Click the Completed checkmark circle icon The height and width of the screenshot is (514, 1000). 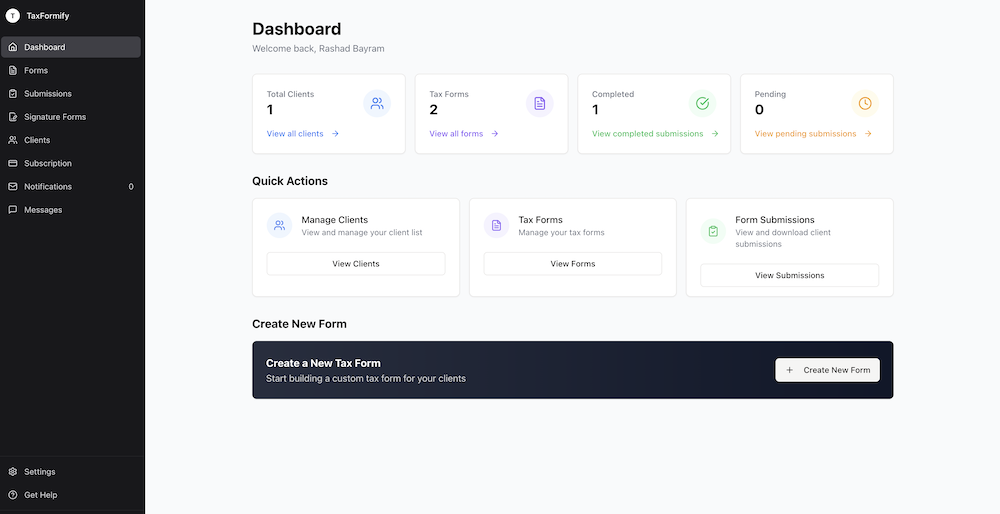pyautogui.click(x=702, y=103)
